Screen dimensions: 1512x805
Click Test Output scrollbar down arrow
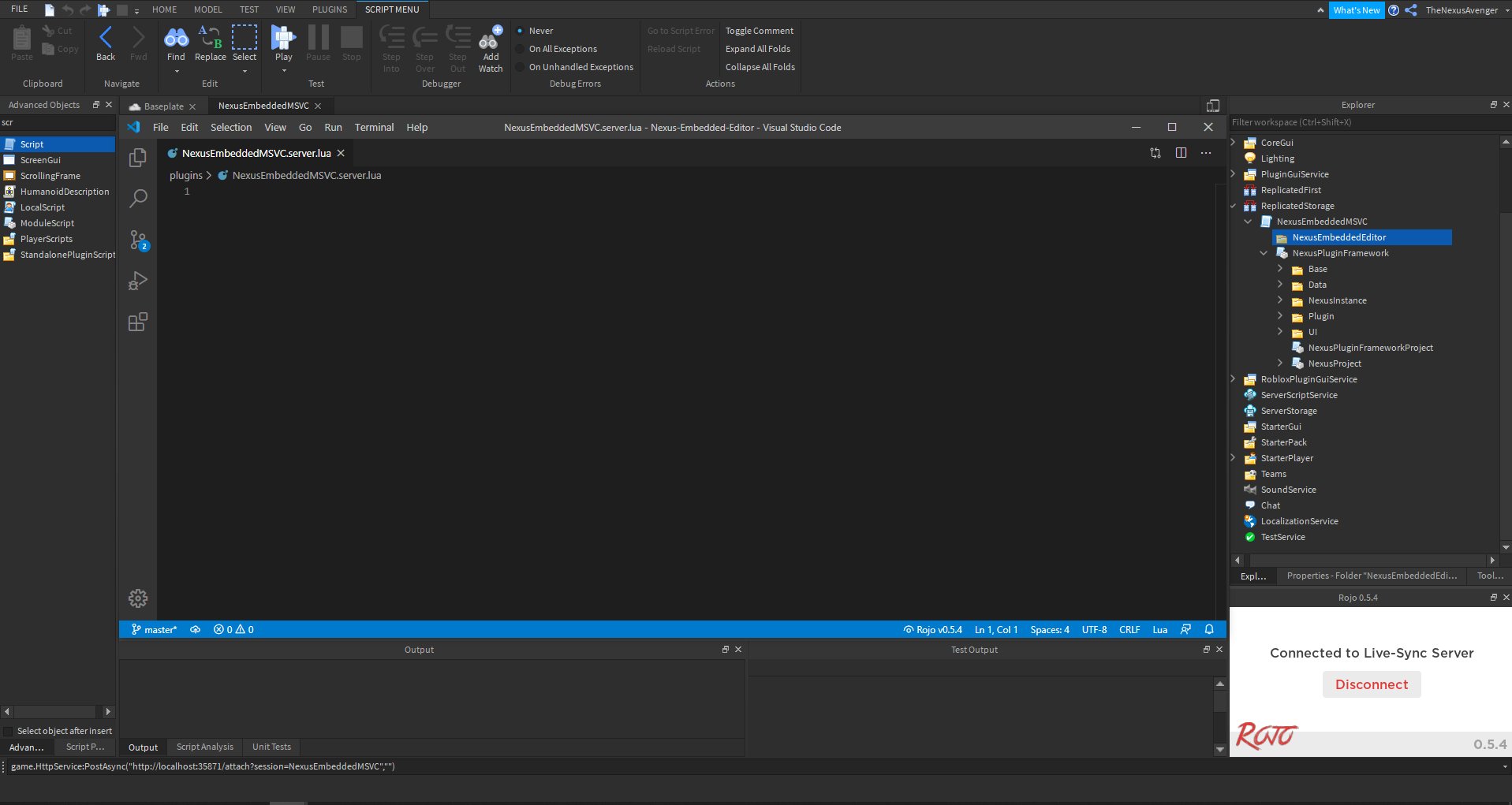pyautogui.click(x=1220, y=749)
